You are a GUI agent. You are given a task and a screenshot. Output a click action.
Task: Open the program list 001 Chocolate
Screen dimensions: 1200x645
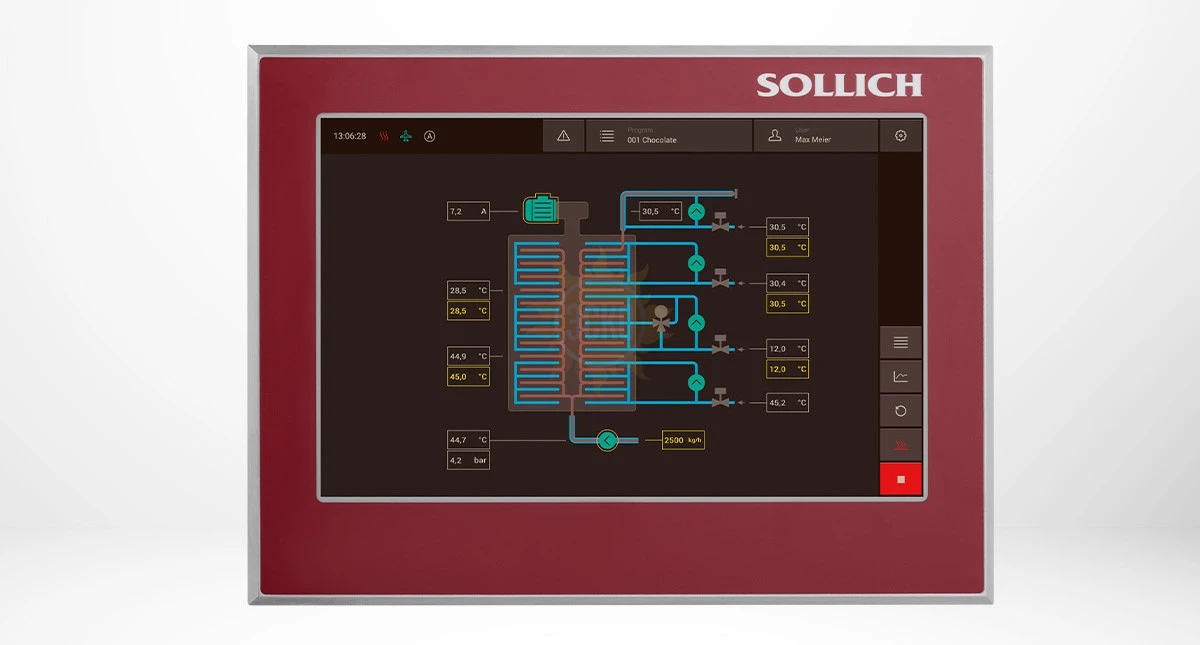coord(669,136)
